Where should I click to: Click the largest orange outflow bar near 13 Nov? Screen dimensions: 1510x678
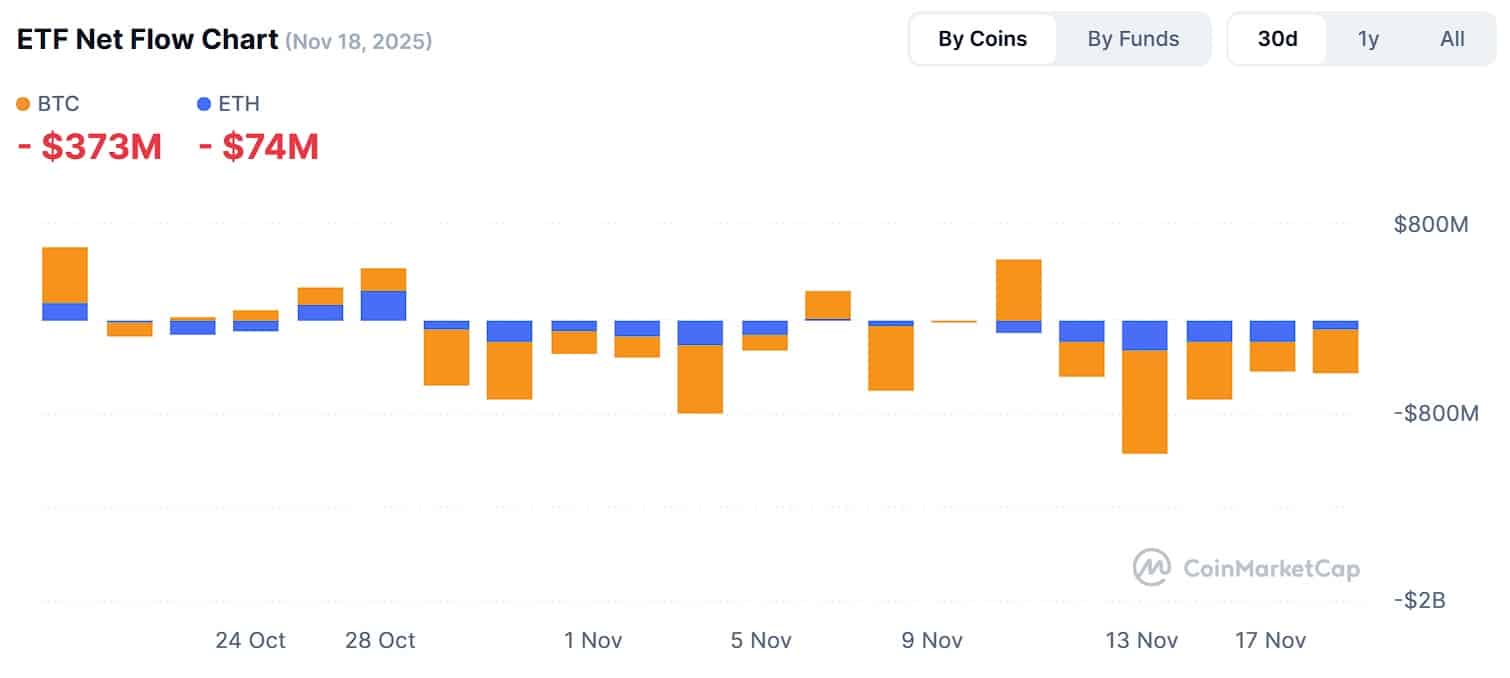(1144, 401)
